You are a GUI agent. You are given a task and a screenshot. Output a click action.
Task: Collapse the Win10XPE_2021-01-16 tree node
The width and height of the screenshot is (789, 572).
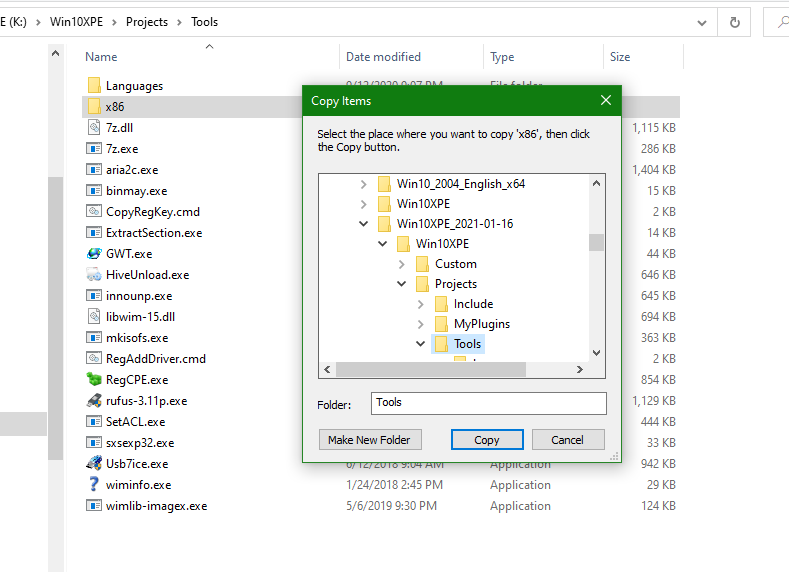(364, 224)
